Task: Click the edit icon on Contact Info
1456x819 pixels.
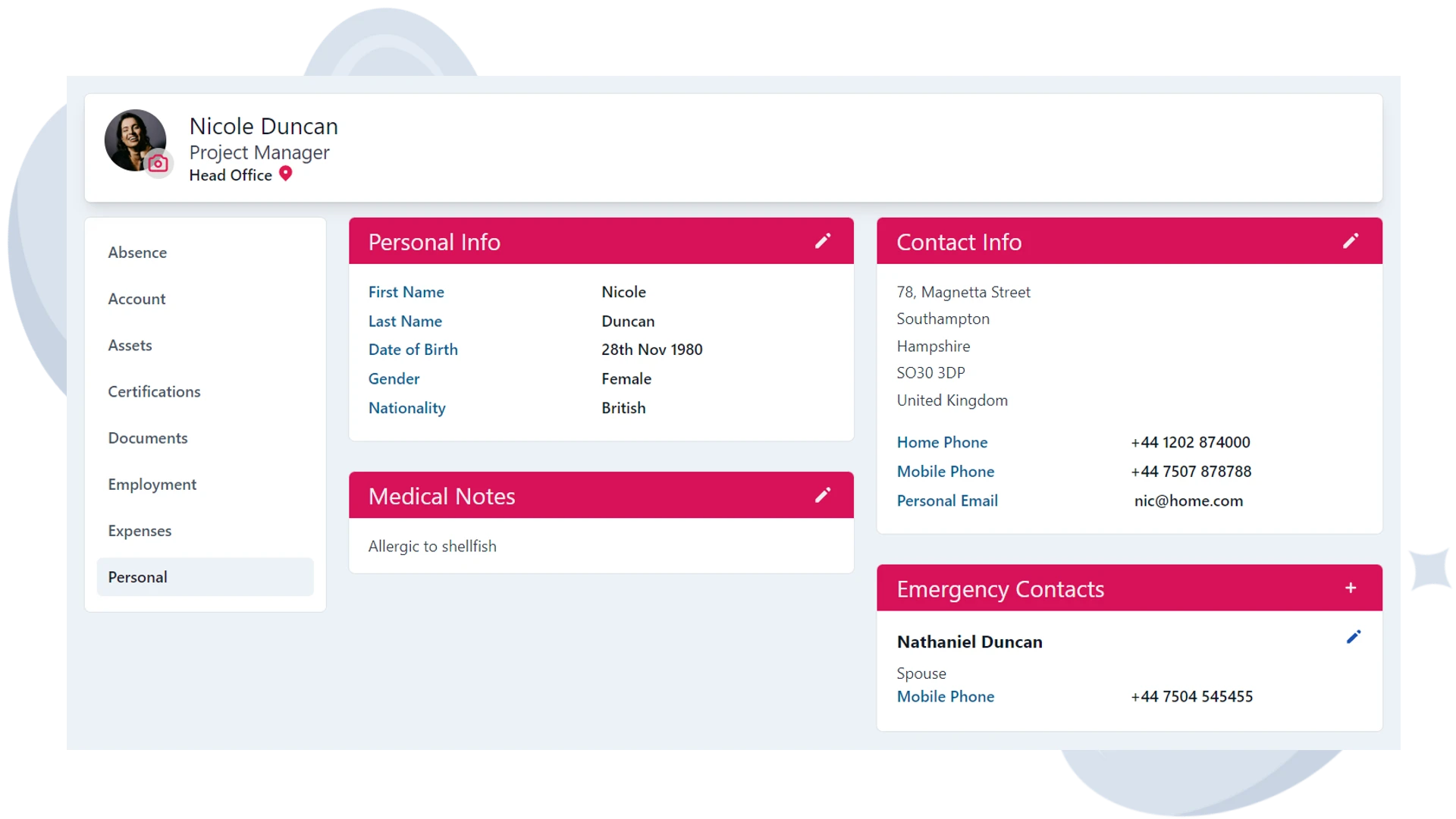Action: click(x=1352, y=241)
